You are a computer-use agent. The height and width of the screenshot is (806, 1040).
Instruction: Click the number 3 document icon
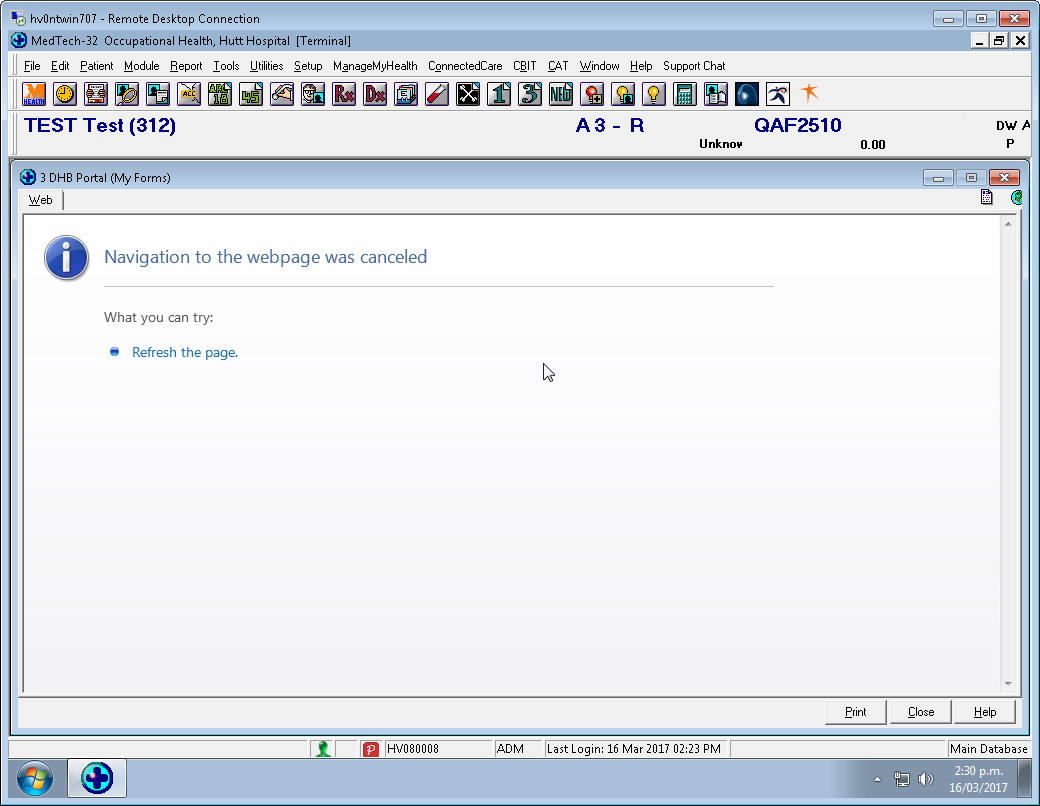tap(530, 94)
